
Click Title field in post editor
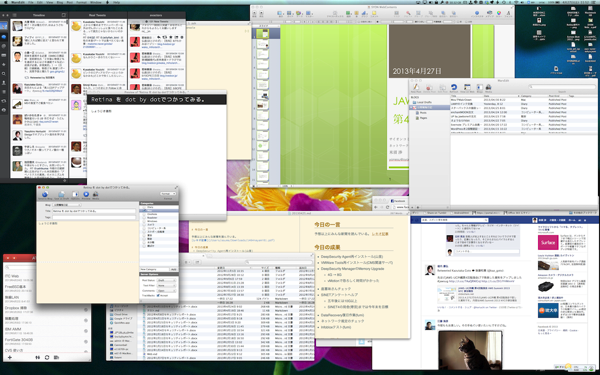[x=94, y=211]
